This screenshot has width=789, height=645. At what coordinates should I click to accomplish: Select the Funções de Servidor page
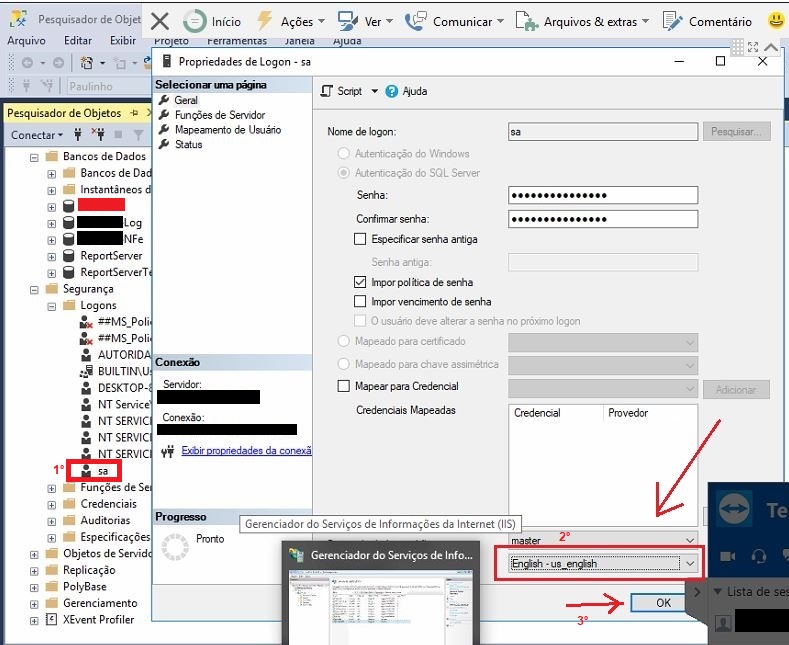219,115
